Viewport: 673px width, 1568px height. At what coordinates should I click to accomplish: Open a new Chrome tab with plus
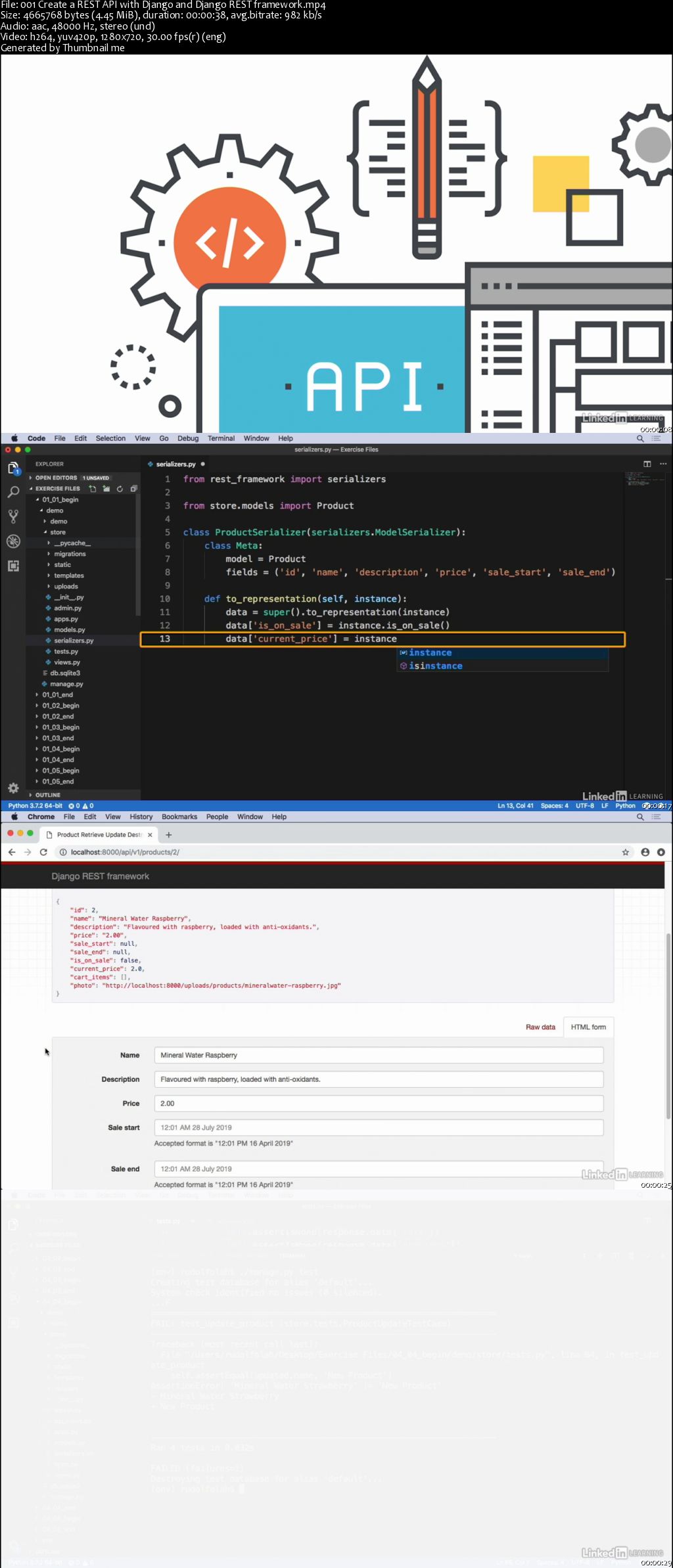tap(169, 835)
